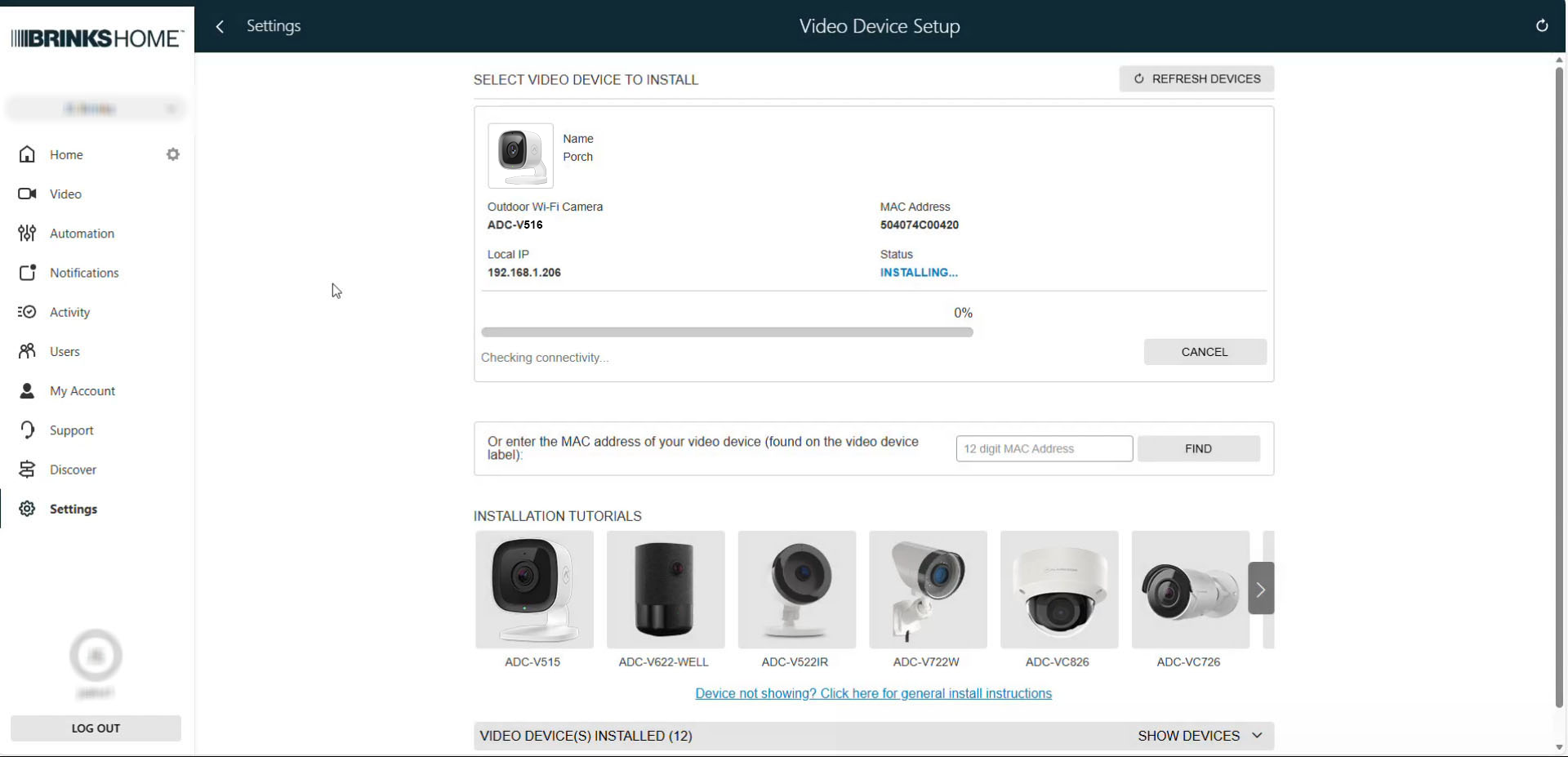Focus the 12 digit MAC Address field
1568x757 pixels.
[1045, 448]
